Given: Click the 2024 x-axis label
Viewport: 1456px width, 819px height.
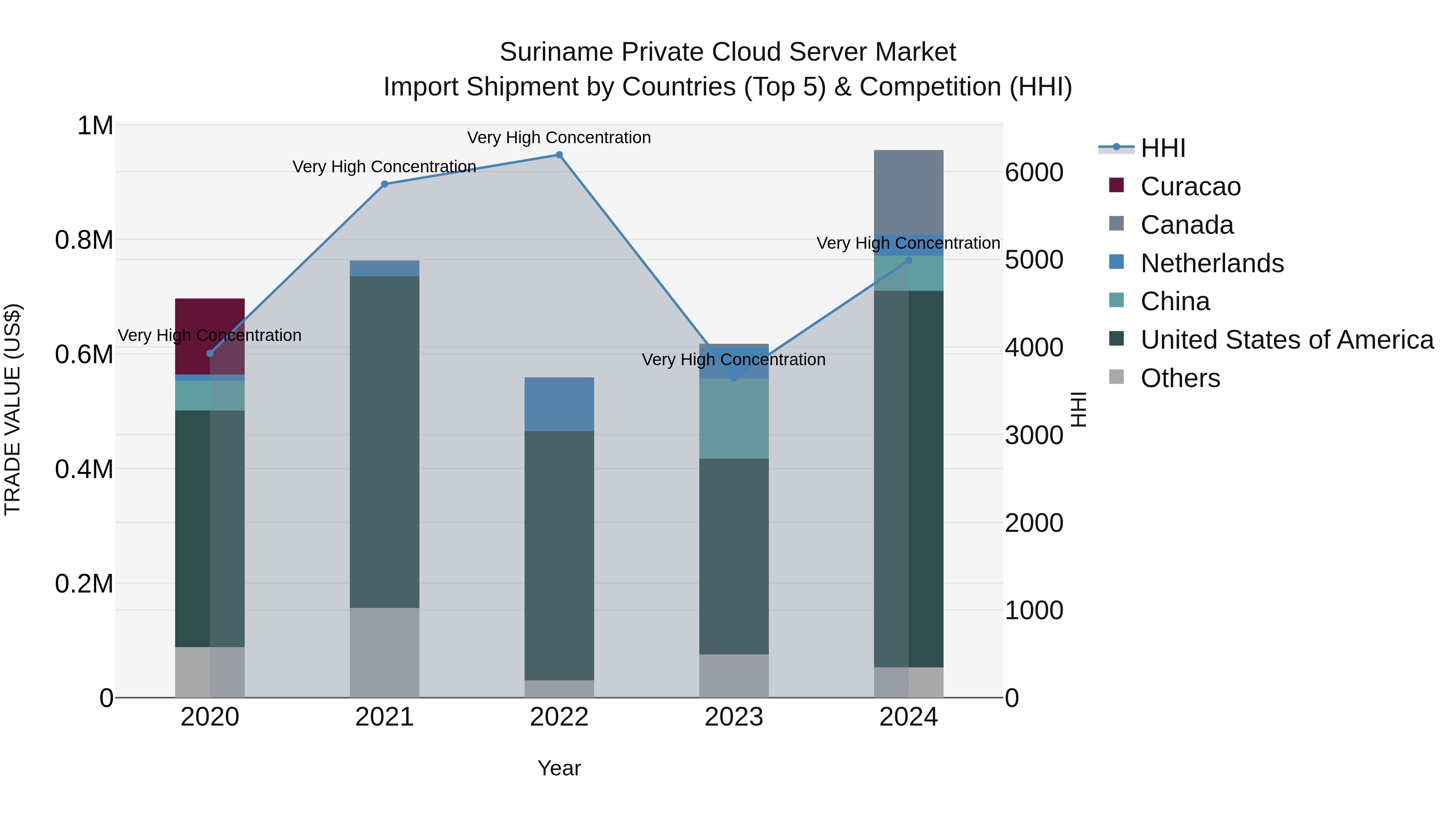Looking at the screenshot, I should [x=908, y=717].
